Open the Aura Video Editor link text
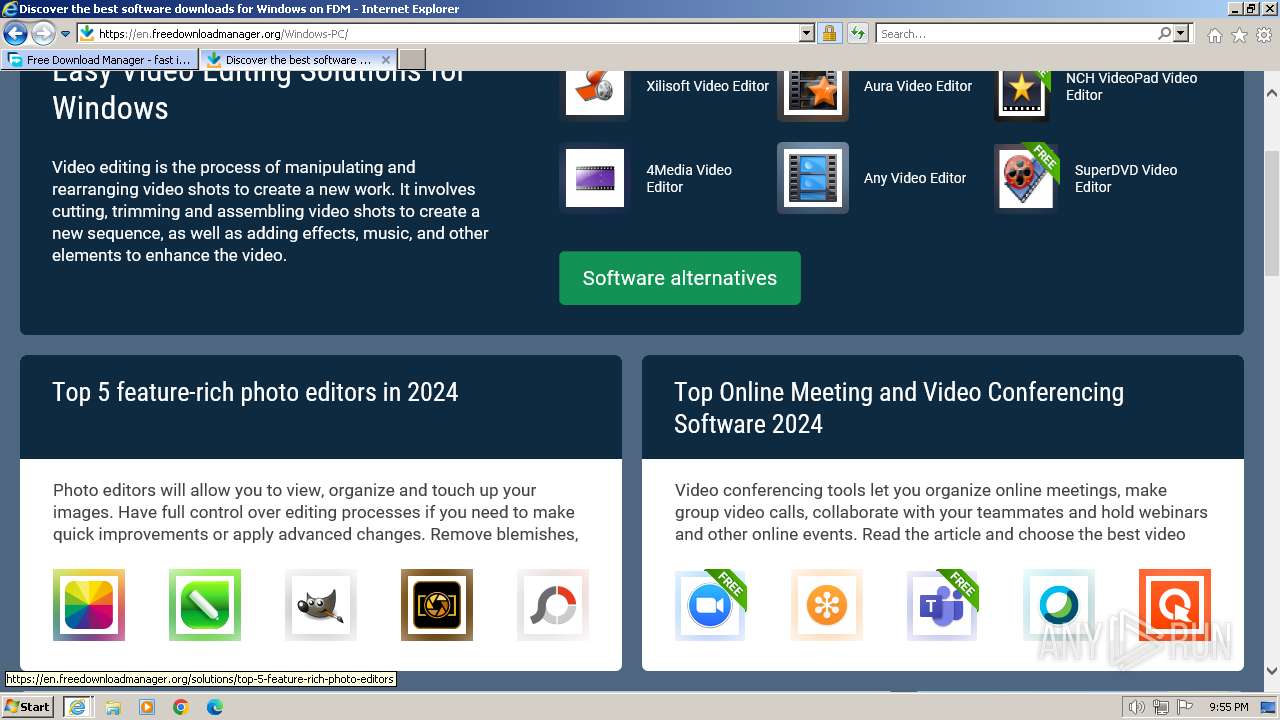1280x720 pixels. coord(918,86)
